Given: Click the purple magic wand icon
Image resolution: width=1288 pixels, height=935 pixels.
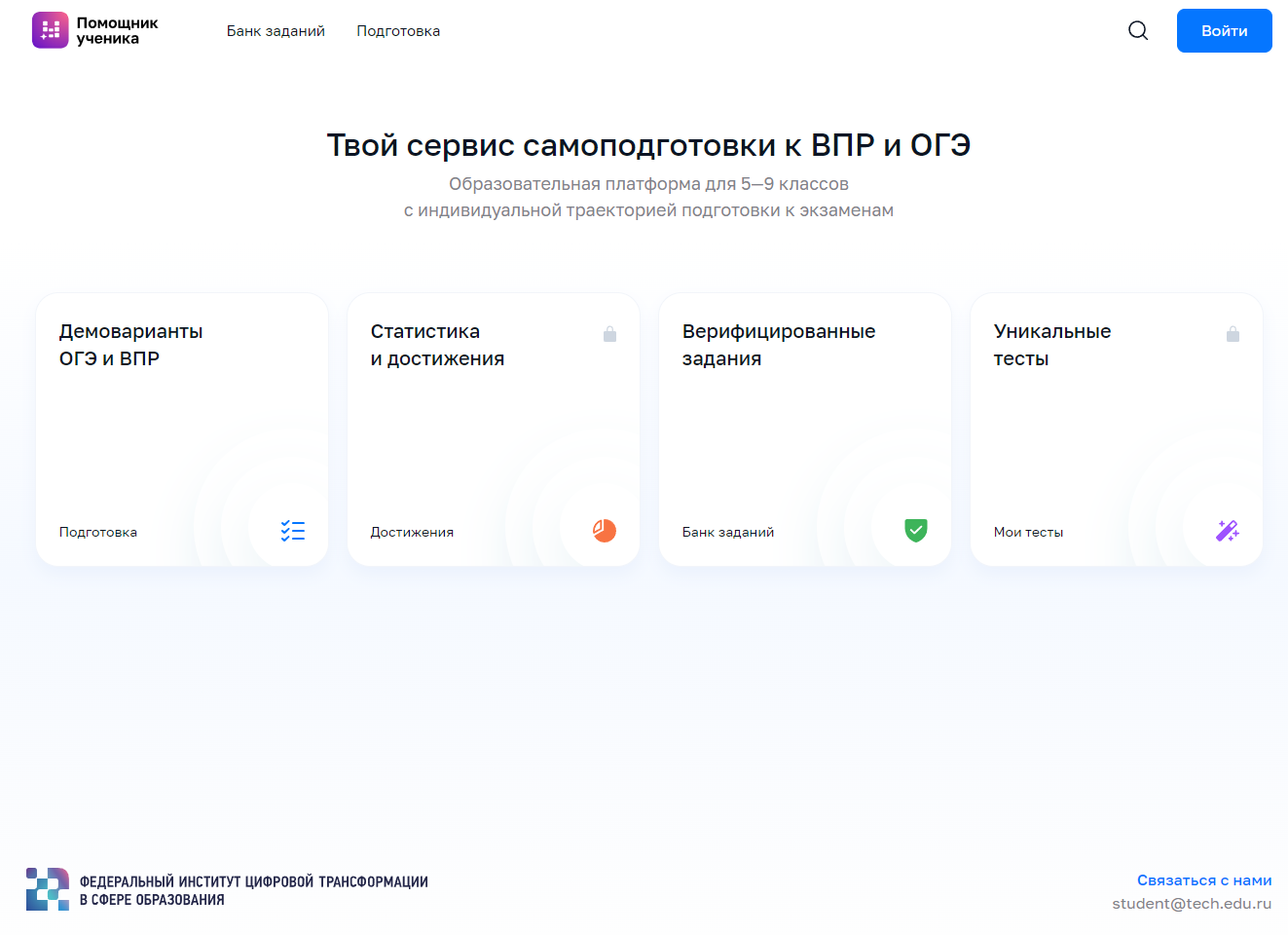Looking at the screenshot, I should tap(1227, 531).
